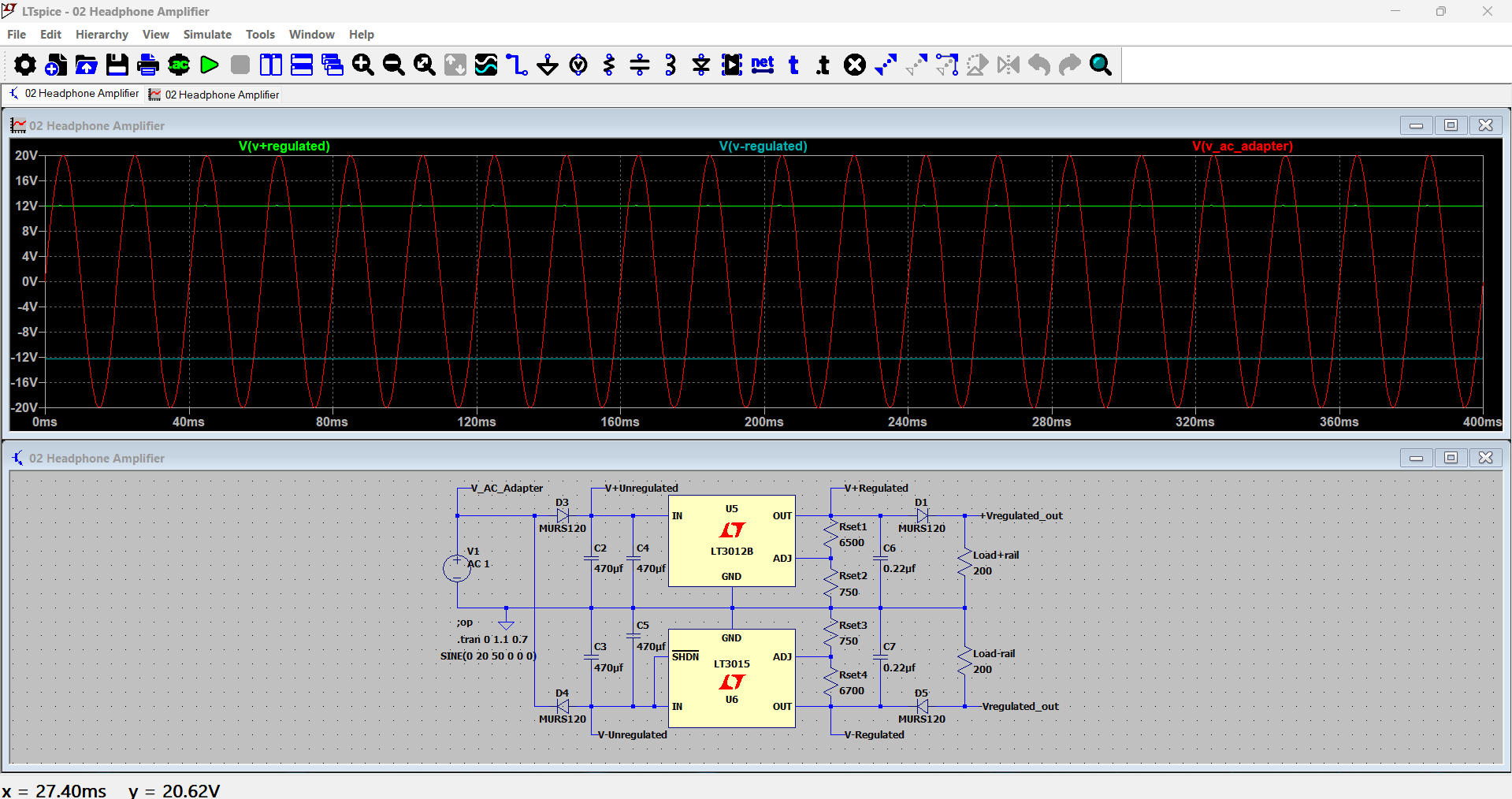Run the simulation with green play icon
This screenshot has height=799, width=1512.
click(210, 65)
